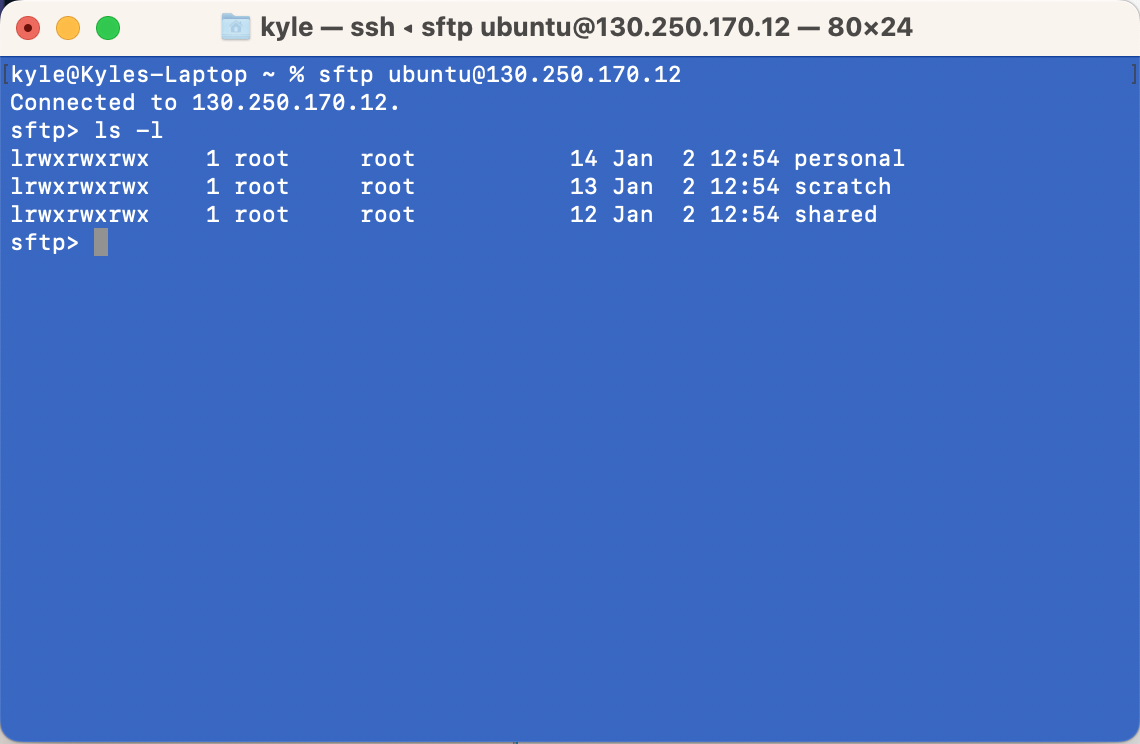Viewport: 1140px width, 744px height.
Task: Click the 'Connected to 130.250.170.12.' line
Action: [x=205, y=103]
